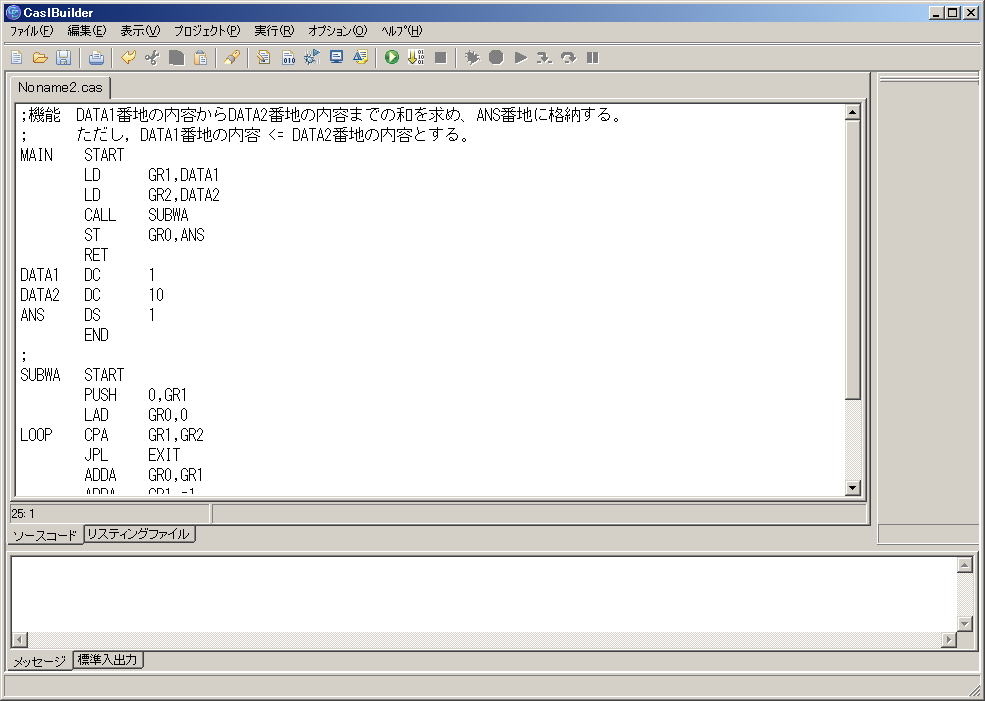Click the binary 010 assemble icon
The height and width of the screenshot is (701, 985).
288,58
